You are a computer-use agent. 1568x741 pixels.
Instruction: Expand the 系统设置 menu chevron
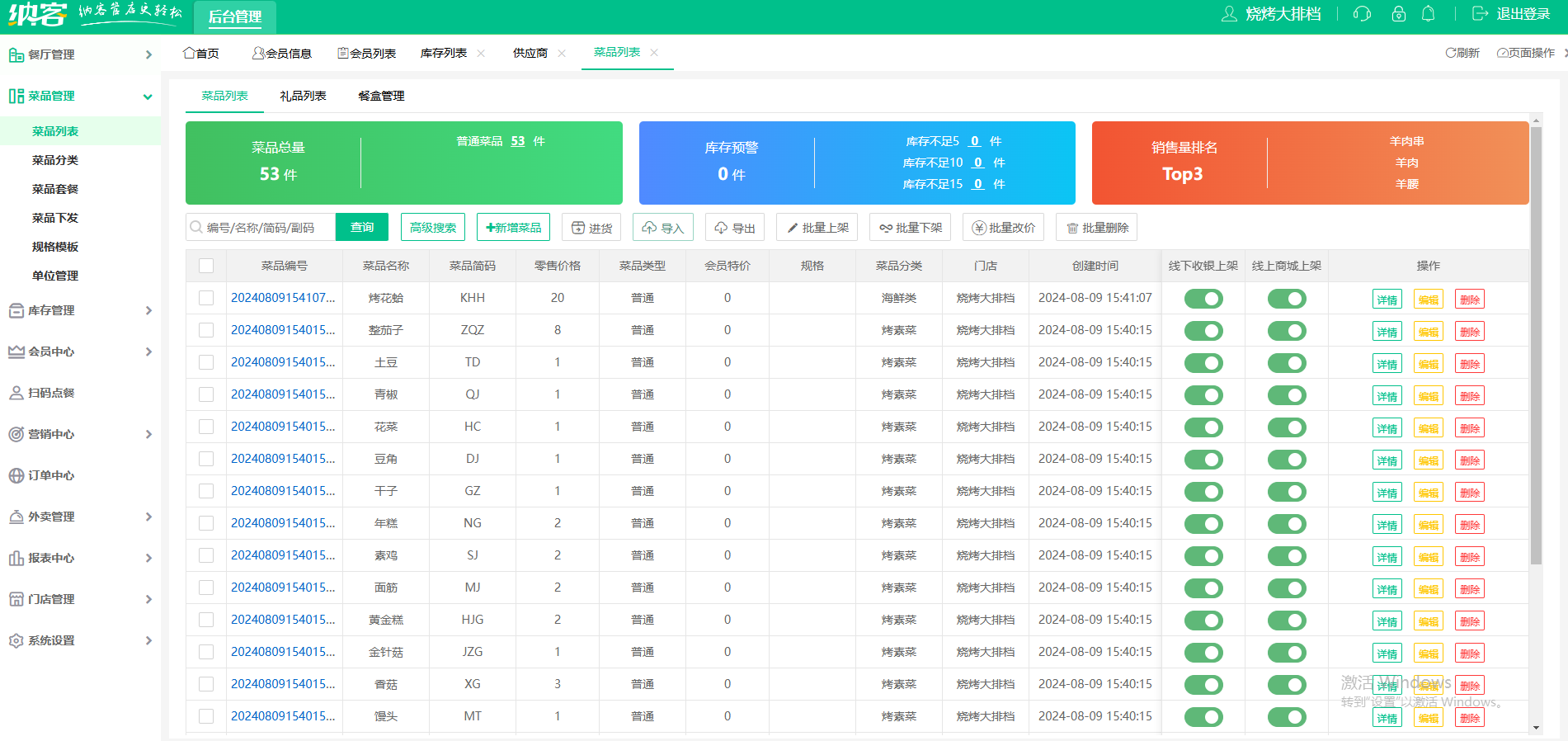tap(148, 640)
